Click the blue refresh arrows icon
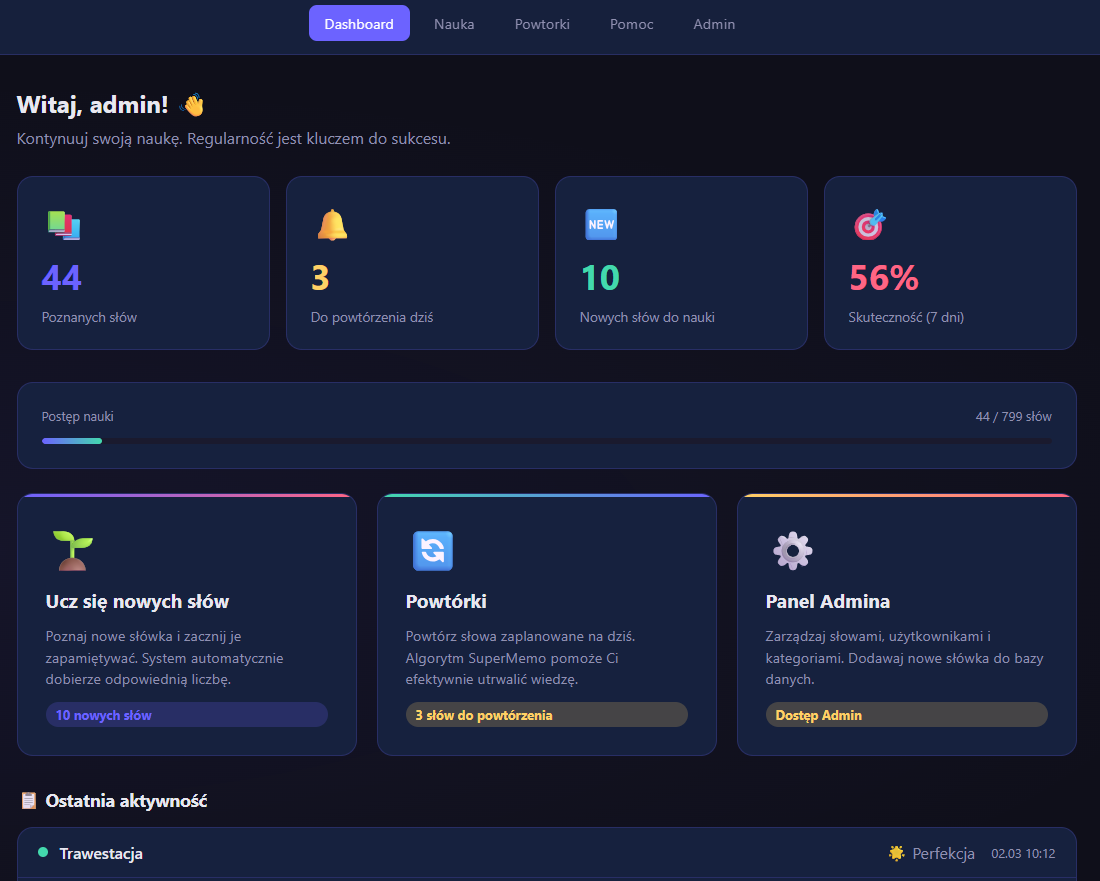Screen dimensions: 1100x881 point(433,551)
